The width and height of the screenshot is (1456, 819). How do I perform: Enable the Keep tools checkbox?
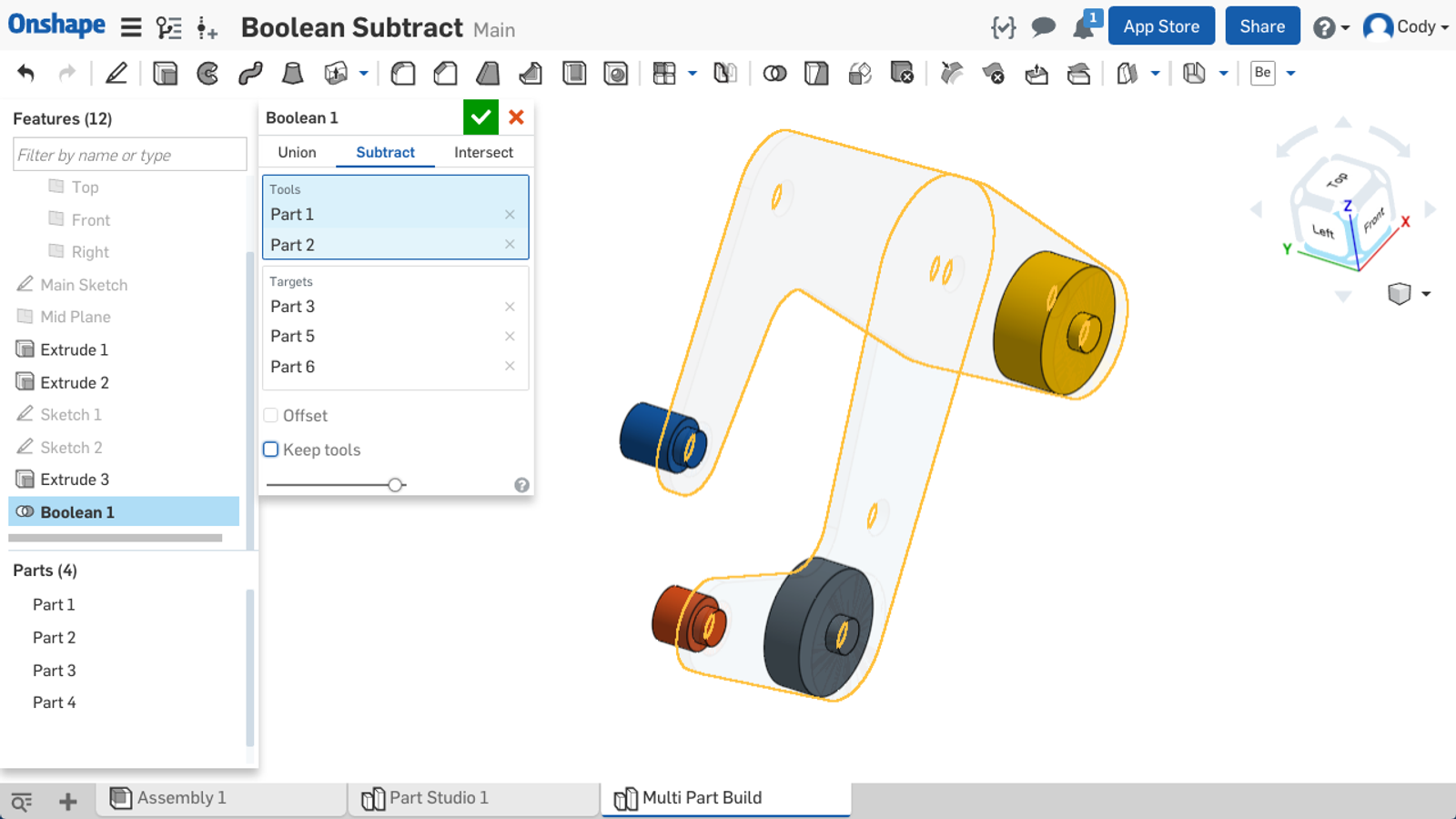click(x=271, y=450)
